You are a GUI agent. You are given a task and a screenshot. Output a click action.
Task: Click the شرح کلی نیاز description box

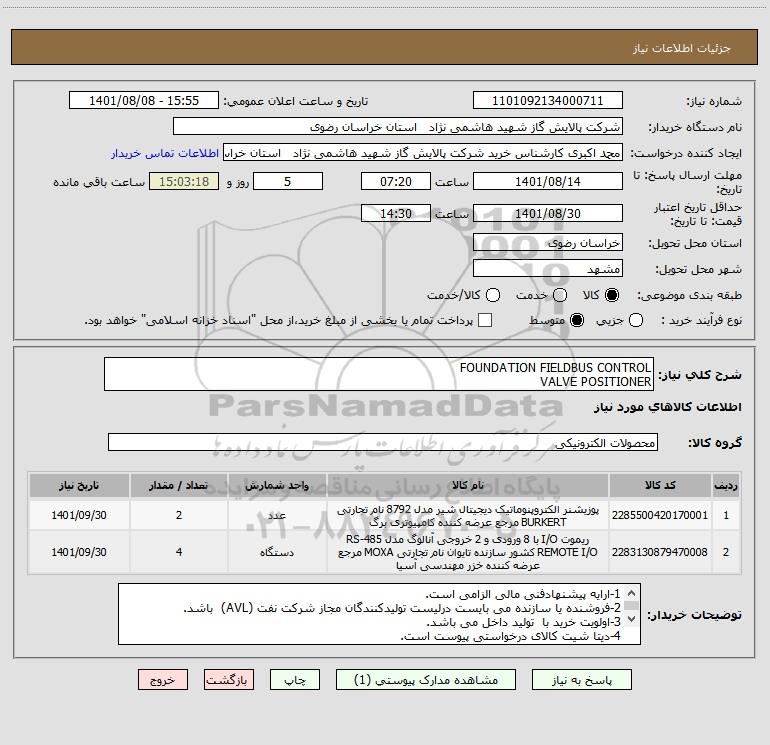point(379,374)
